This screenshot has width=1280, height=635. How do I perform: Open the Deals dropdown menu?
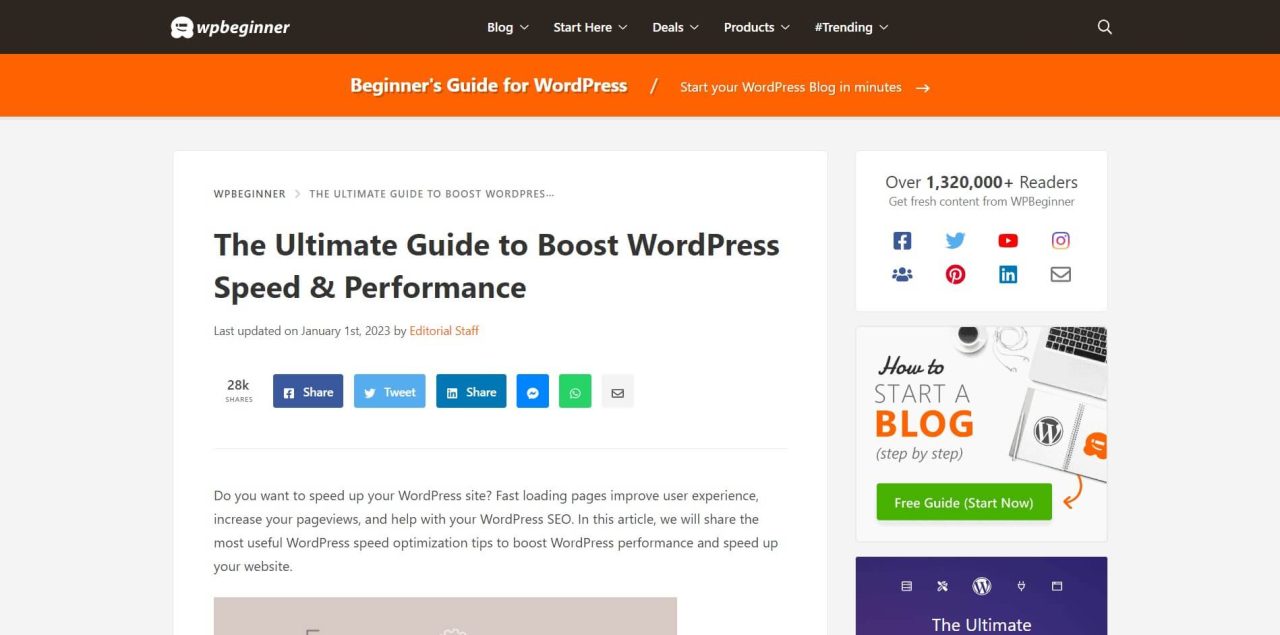pos(675,27)
